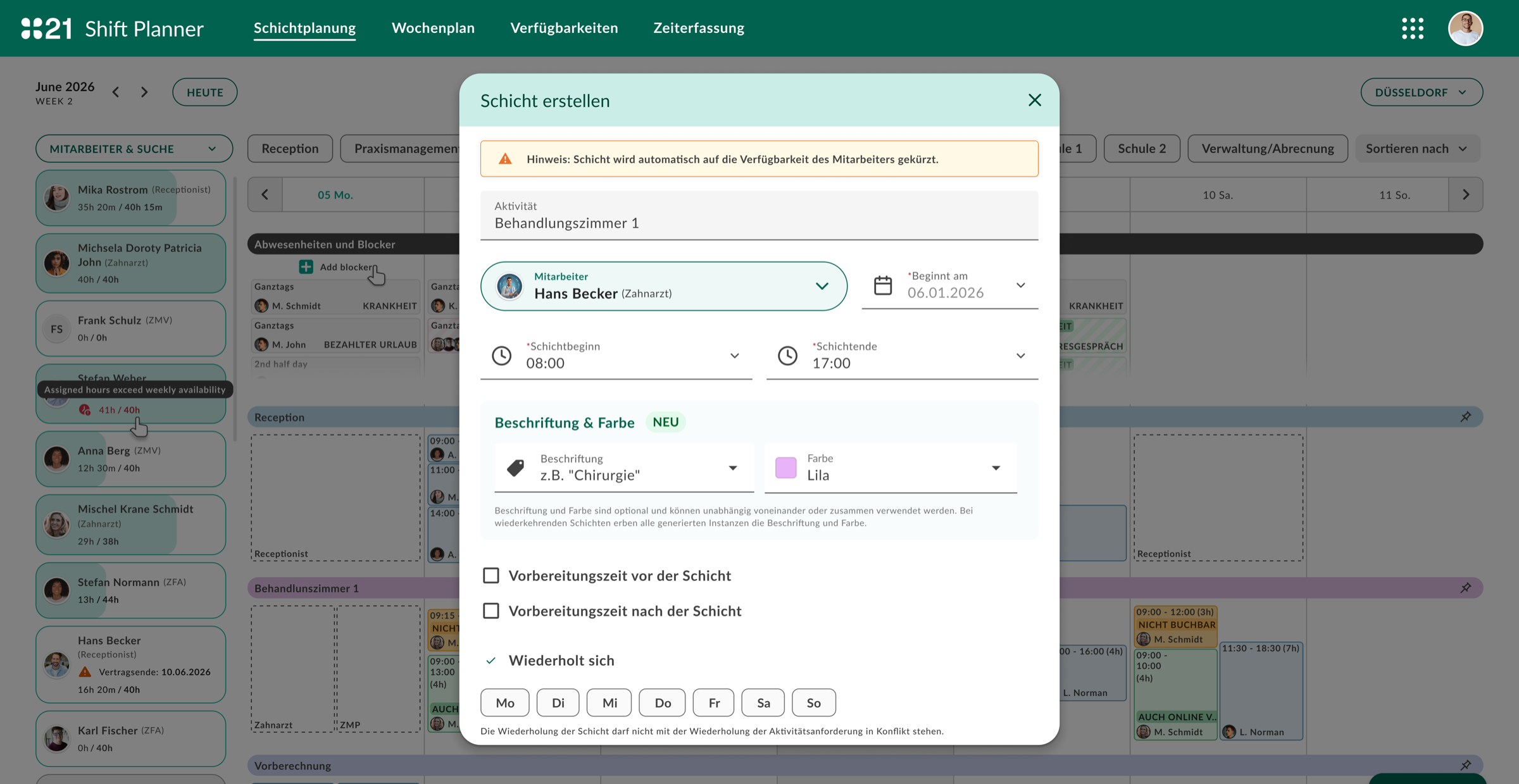Open the apps grid icon
The width and height of the screenshot is (1519, 784).
point(1413,28)
